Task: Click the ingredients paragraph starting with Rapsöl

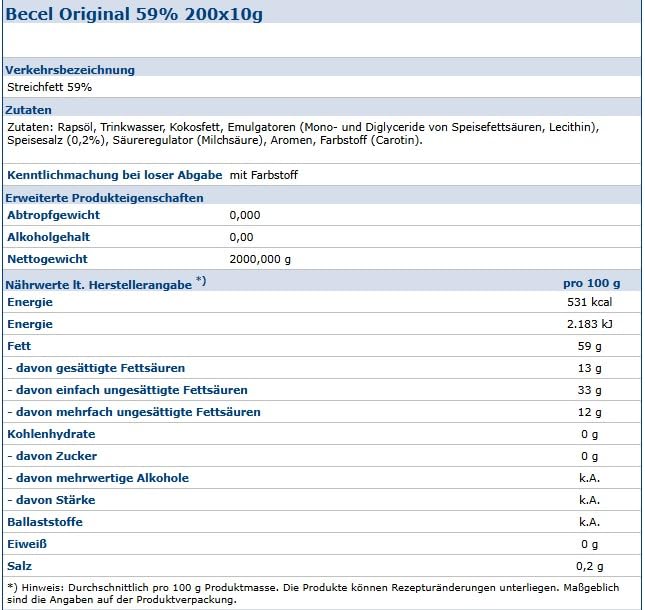Action: pyautogui.click(x=303, y=133)
